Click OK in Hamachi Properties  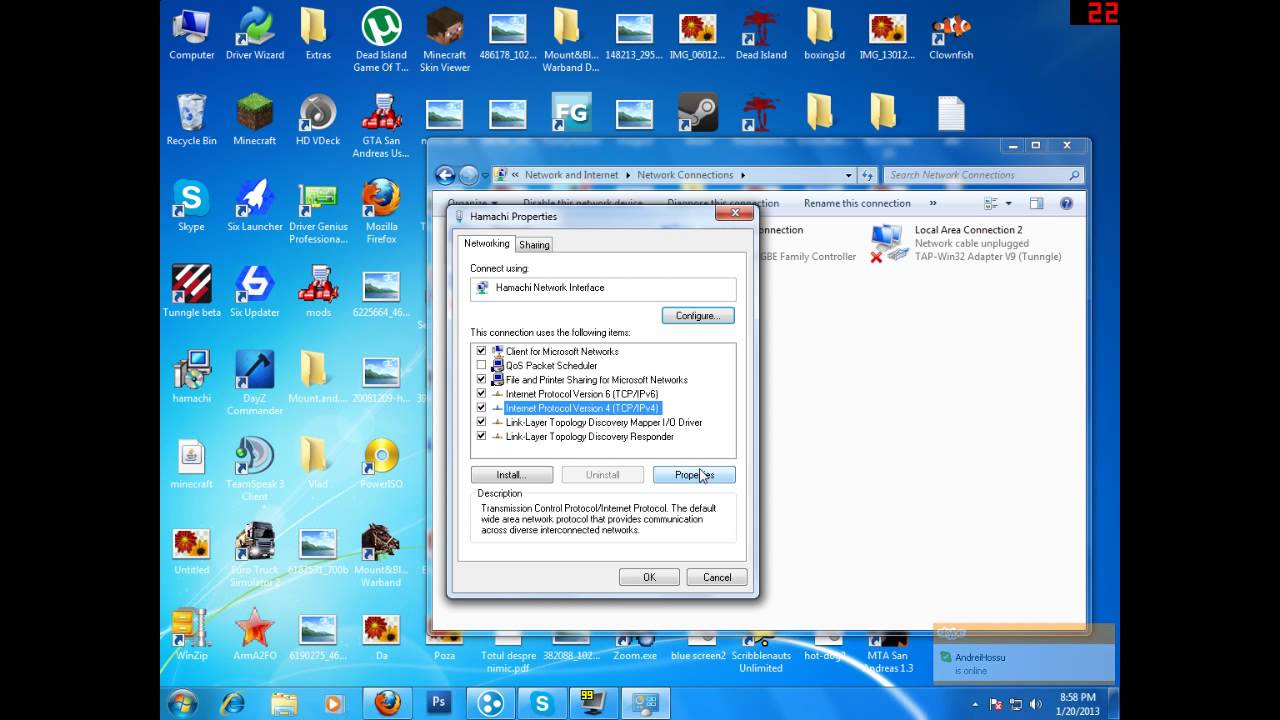tap(649, 577)
